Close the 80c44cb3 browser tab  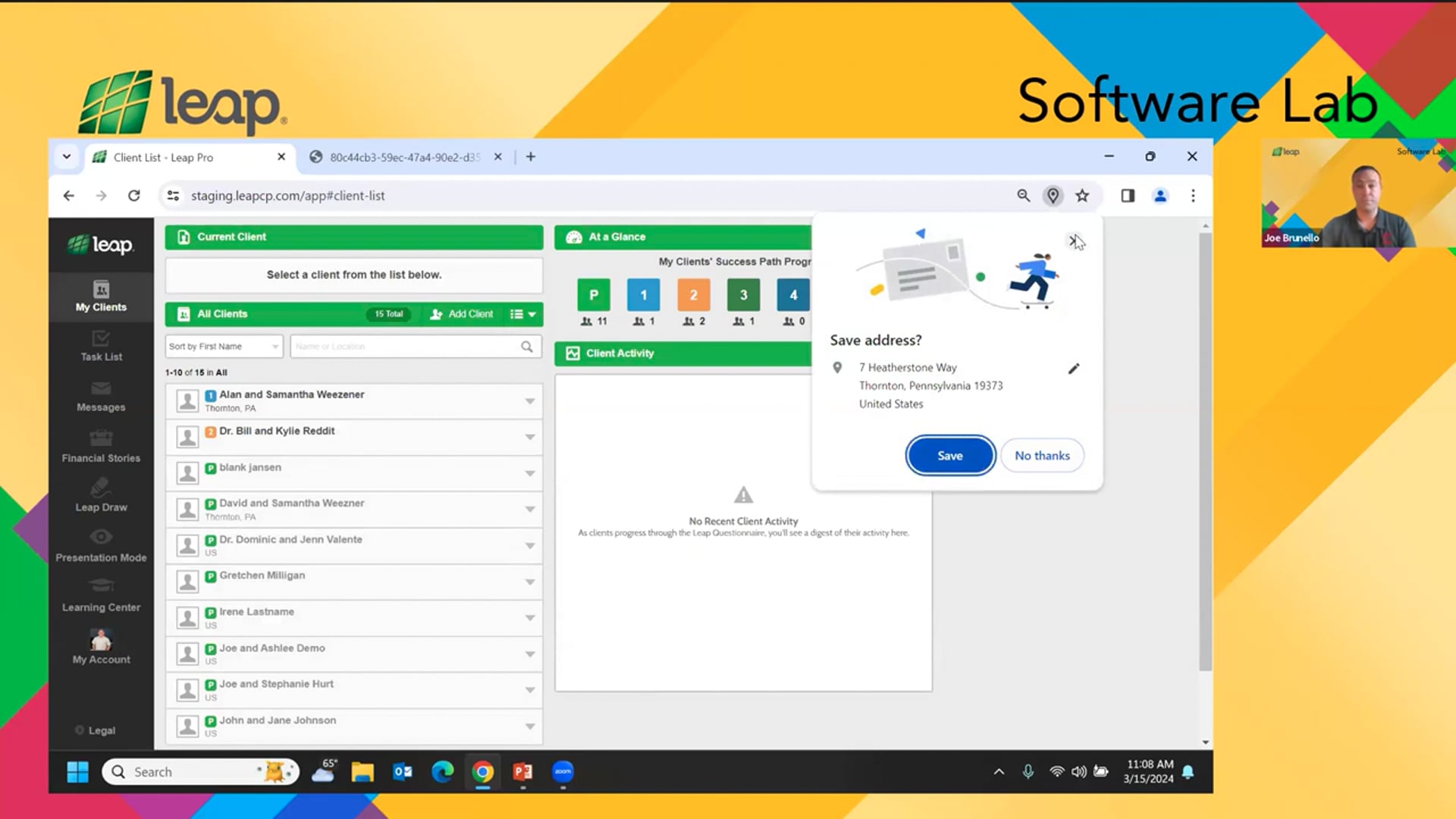tap(498, 157)
